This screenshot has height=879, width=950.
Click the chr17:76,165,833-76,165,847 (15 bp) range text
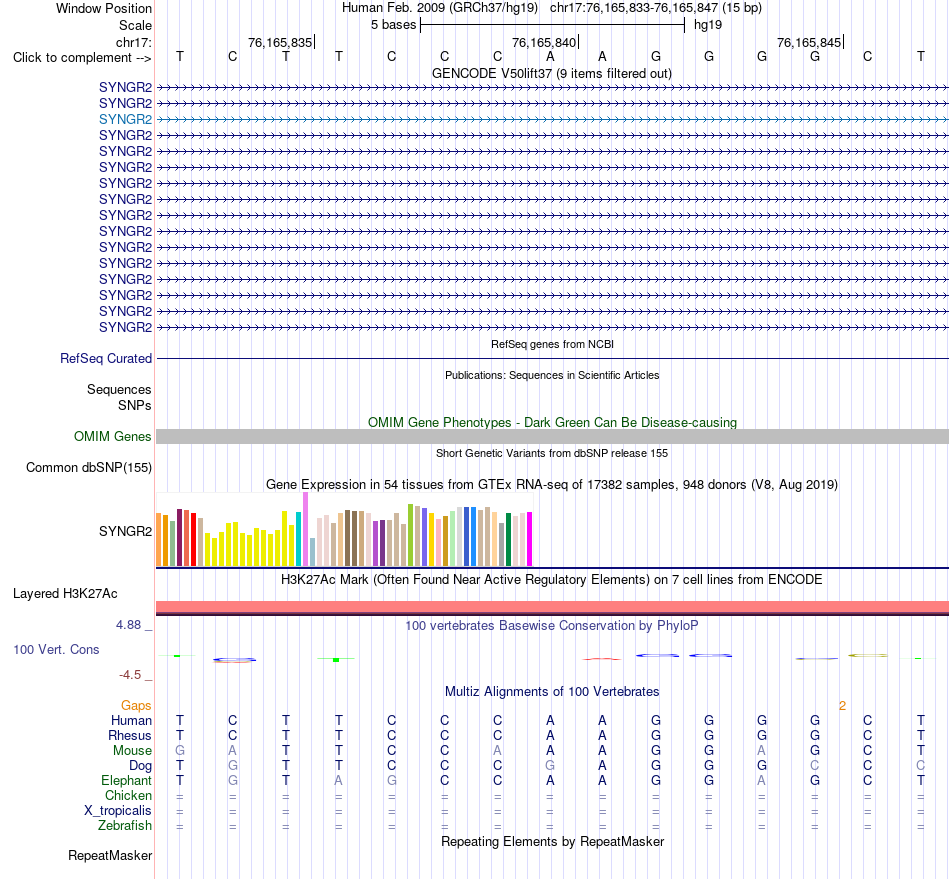[x=656, y=8]
